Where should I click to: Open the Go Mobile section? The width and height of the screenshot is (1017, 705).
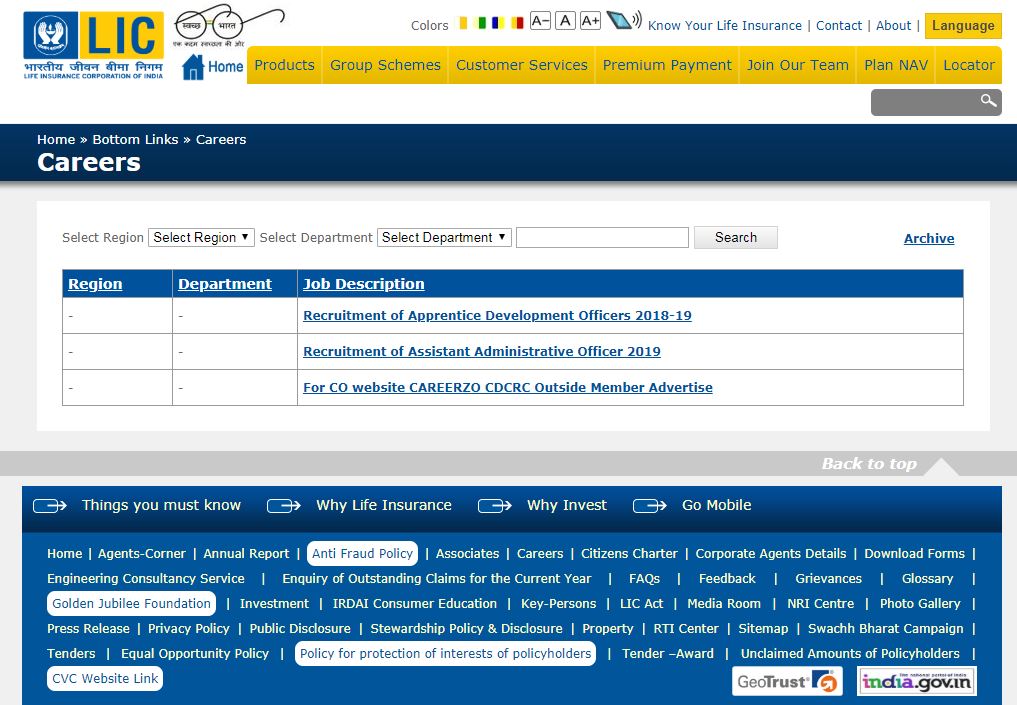click(717, 505)
